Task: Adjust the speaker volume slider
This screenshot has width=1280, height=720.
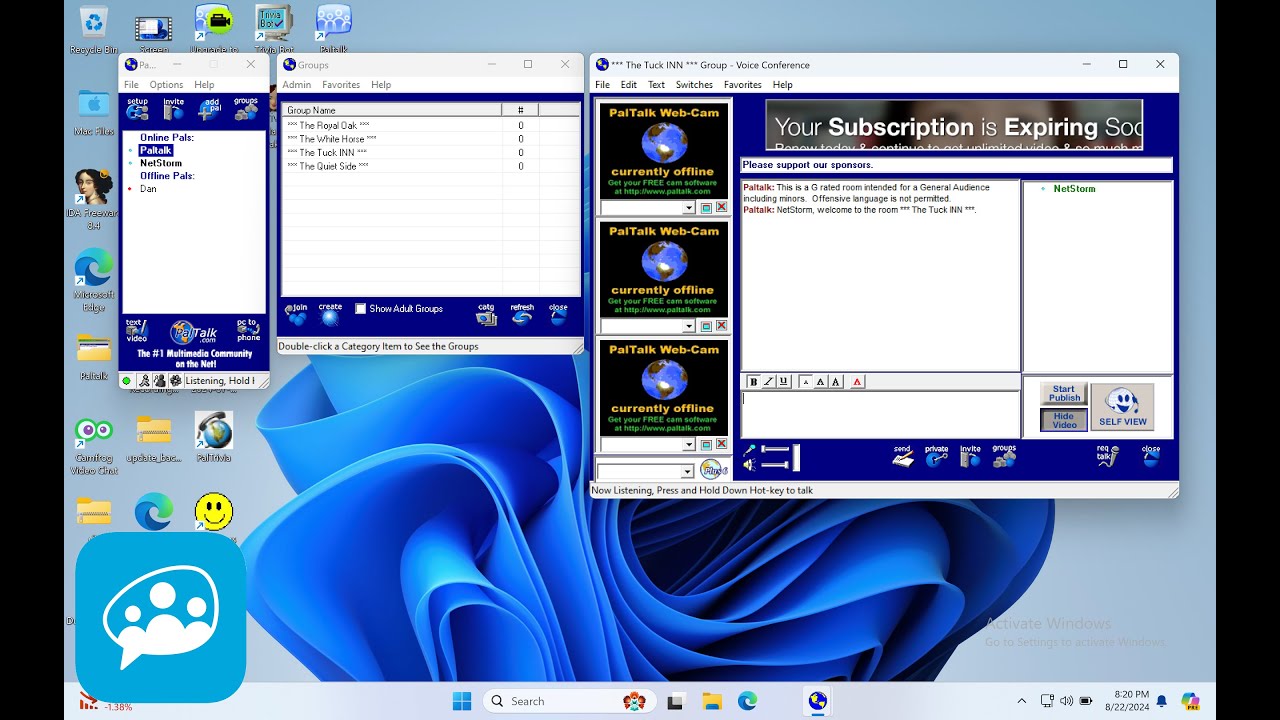Action: coord(776,464)
